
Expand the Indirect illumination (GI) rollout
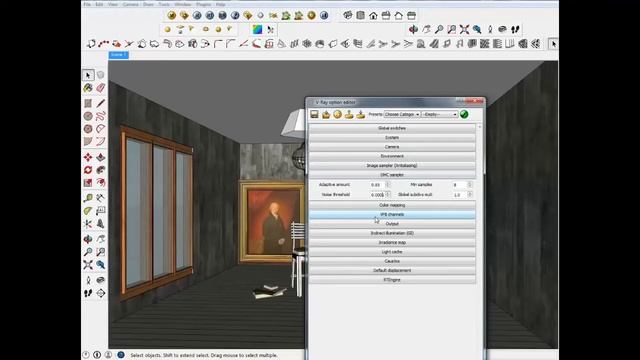pos(392,233)
